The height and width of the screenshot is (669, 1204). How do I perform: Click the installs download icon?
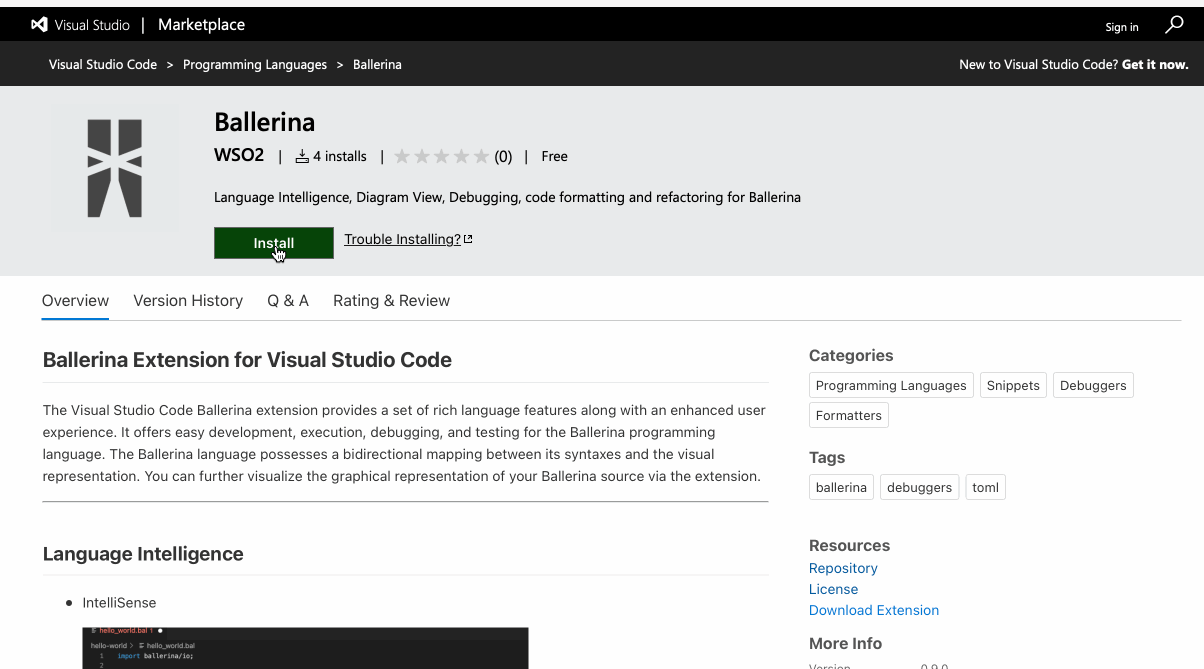302,157
